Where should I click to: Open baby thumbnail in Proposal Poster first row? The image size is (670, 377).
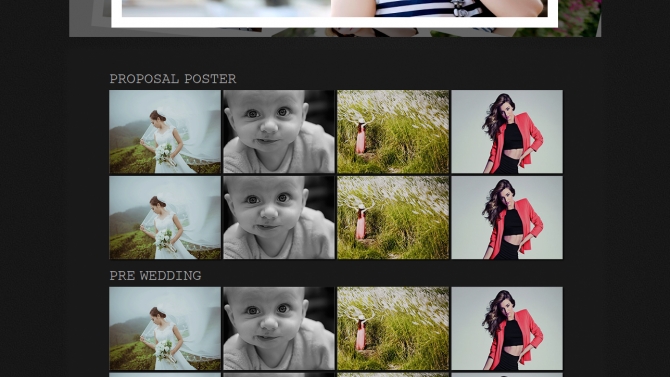279,132
